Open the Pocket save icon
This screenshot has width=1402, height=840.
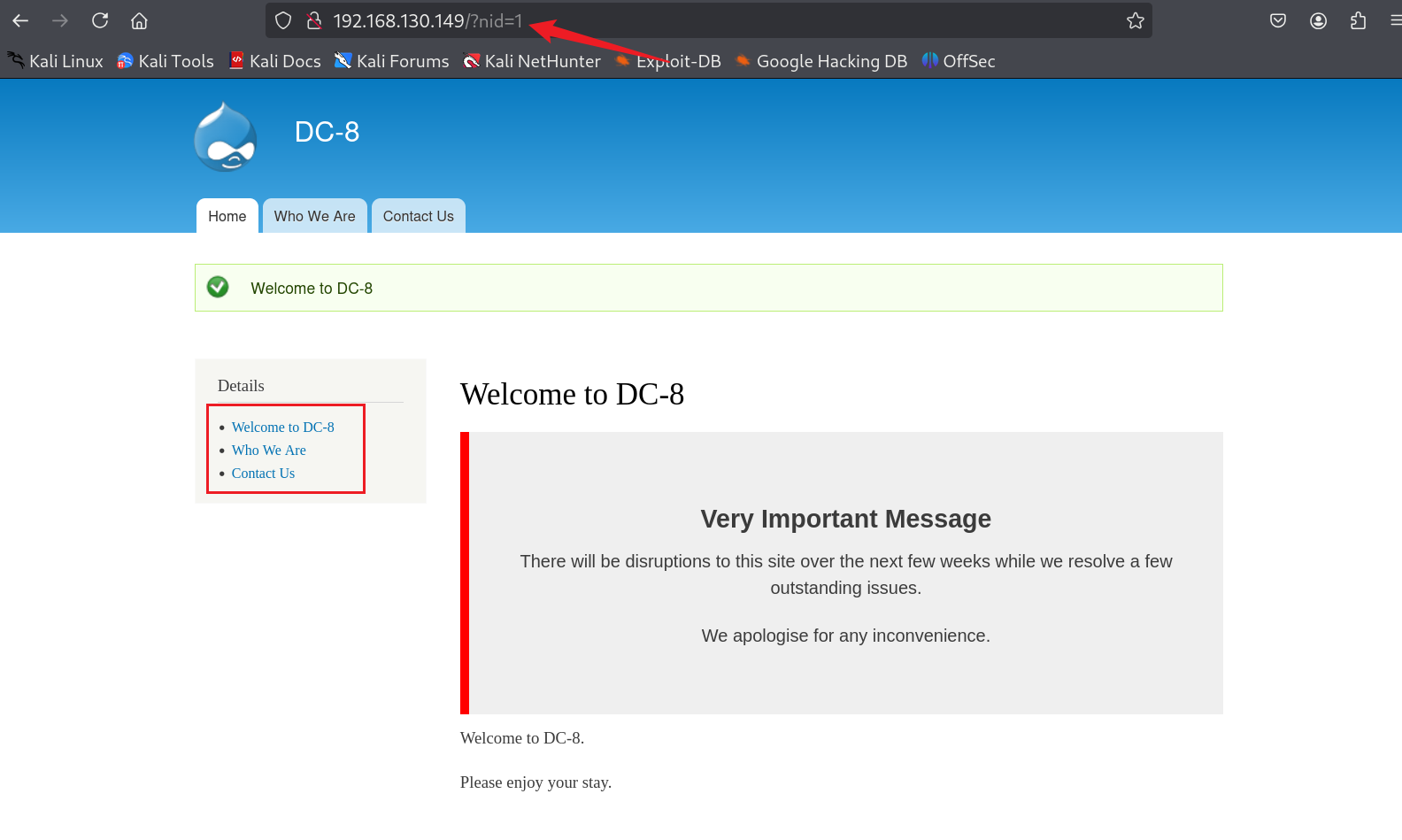coord(1277,20)
